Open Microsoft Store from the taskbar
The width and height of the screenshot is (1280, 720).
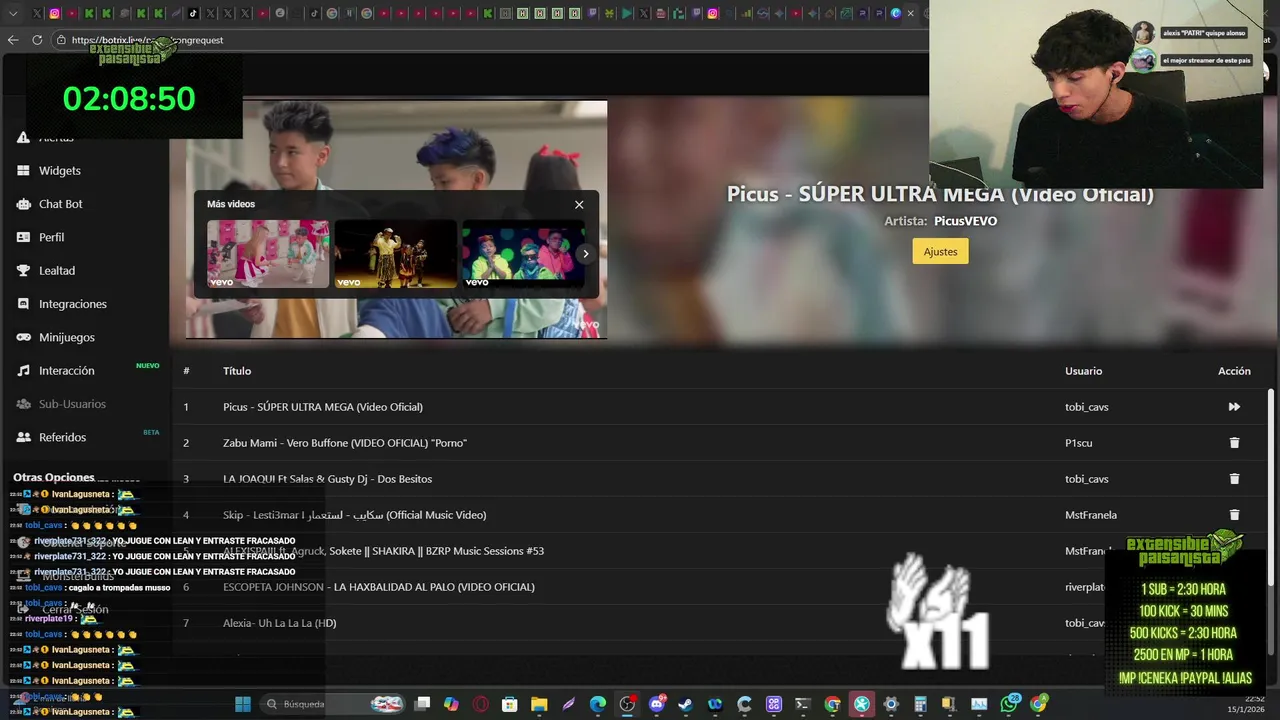(509, 704)
